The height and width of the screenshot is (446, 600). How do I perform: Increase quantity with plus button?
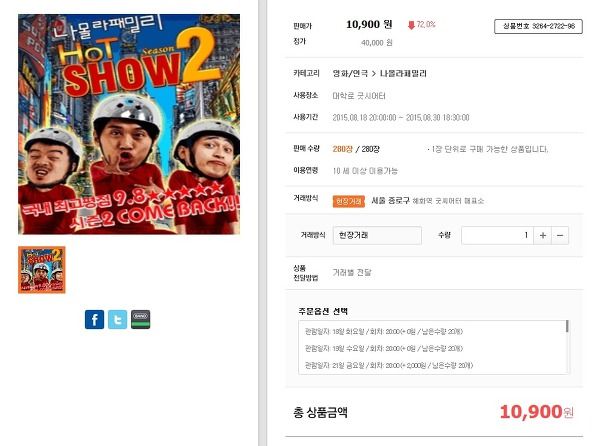coord(543,235)
